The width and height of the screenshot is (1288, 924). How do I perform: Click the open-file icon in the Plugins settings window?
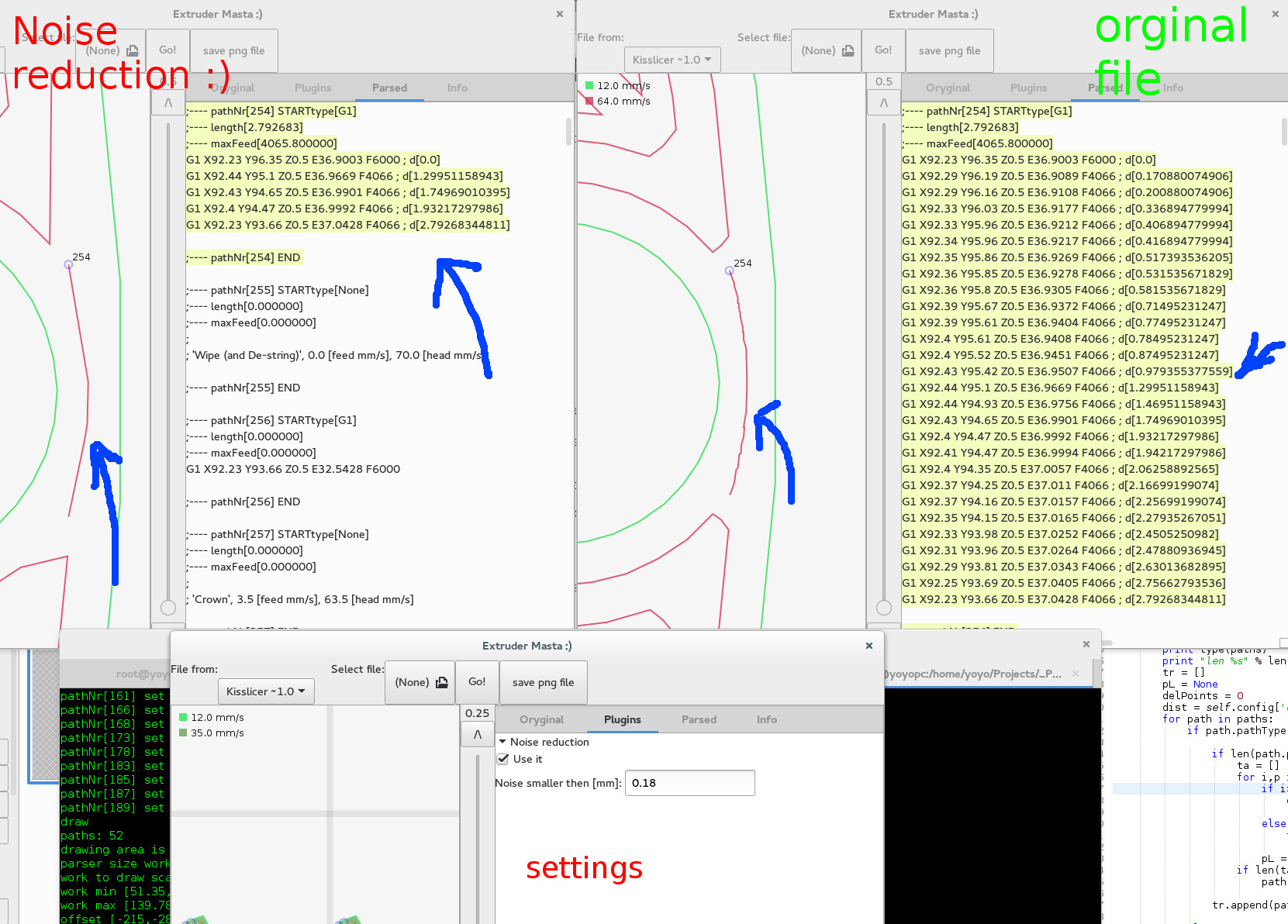[441, 682]
